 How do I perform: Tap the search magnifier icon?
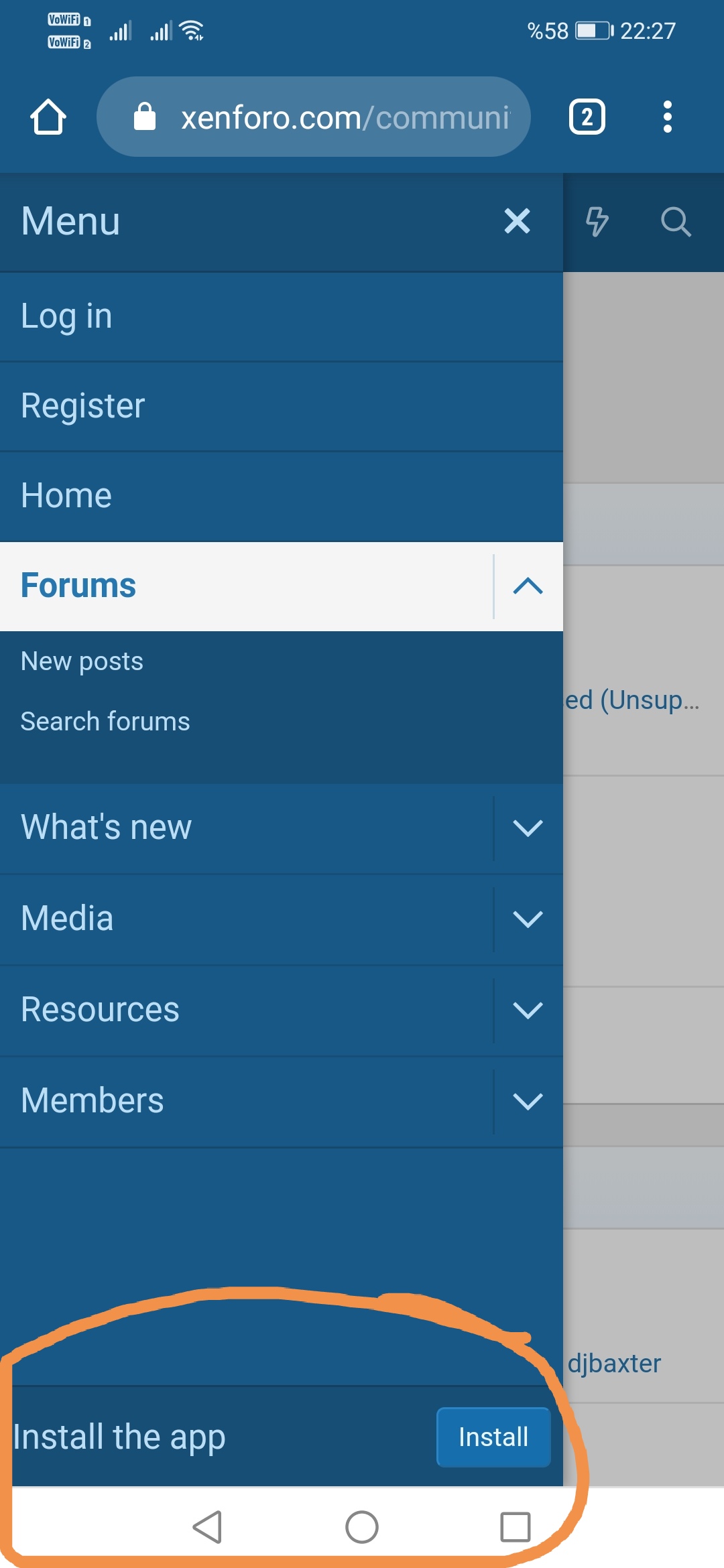pyautogui.click(x=676, y=222)
